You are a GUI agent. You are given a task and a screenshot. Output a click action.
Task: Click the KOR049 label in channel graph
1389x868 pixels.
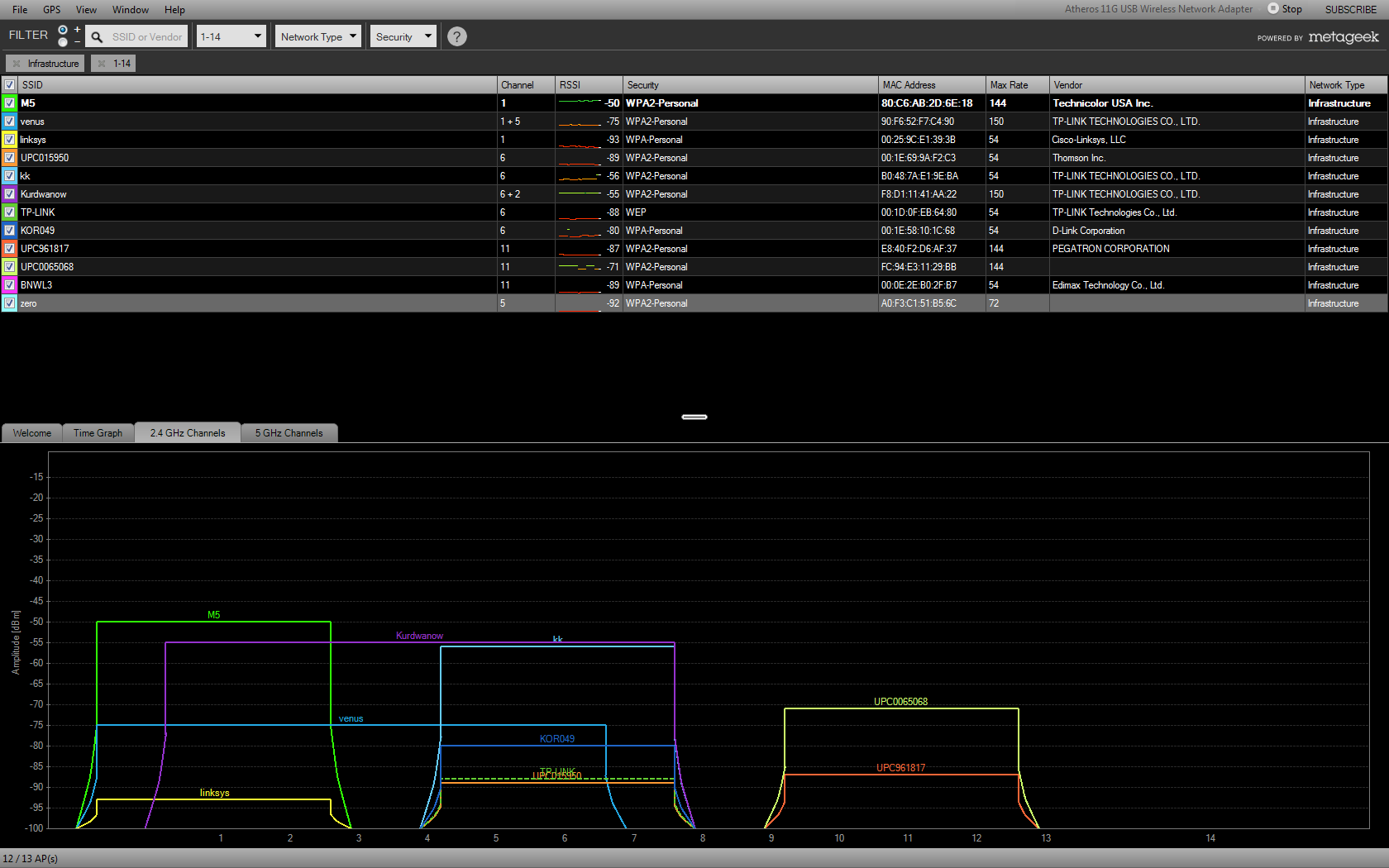coord(556,739)
